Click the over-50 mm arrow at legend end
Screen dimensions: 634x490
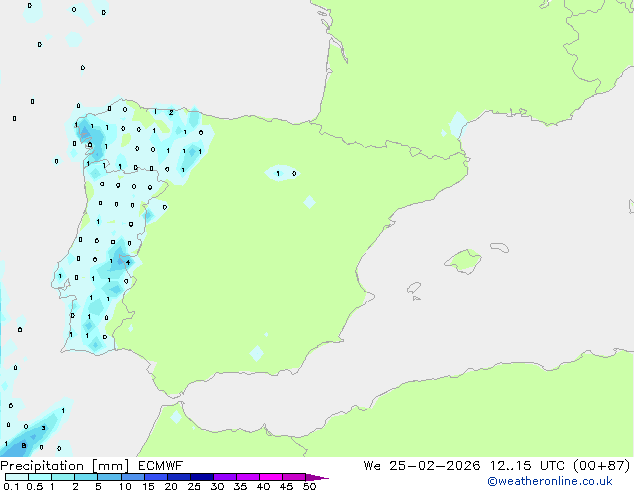[317, 477]
